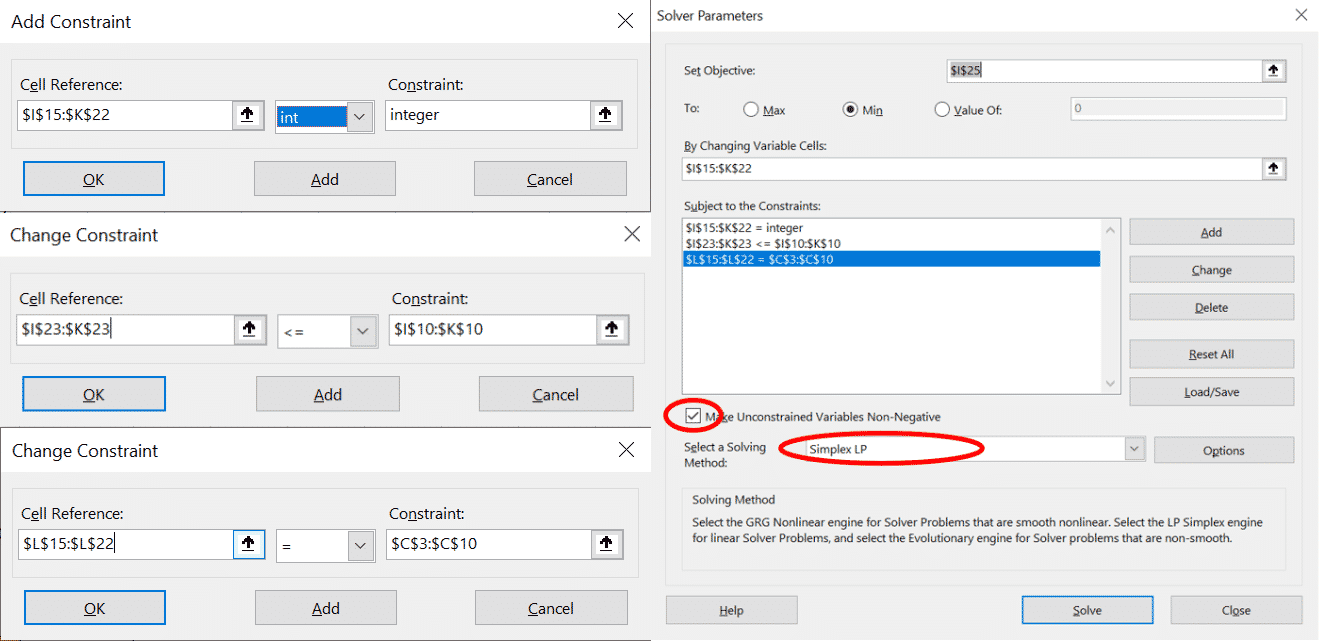The height and width of the screenshot is (641, 1321).
Task: Click range icon beside $I$10:$K$10 constraint field
Action: [x=611, y=329]
